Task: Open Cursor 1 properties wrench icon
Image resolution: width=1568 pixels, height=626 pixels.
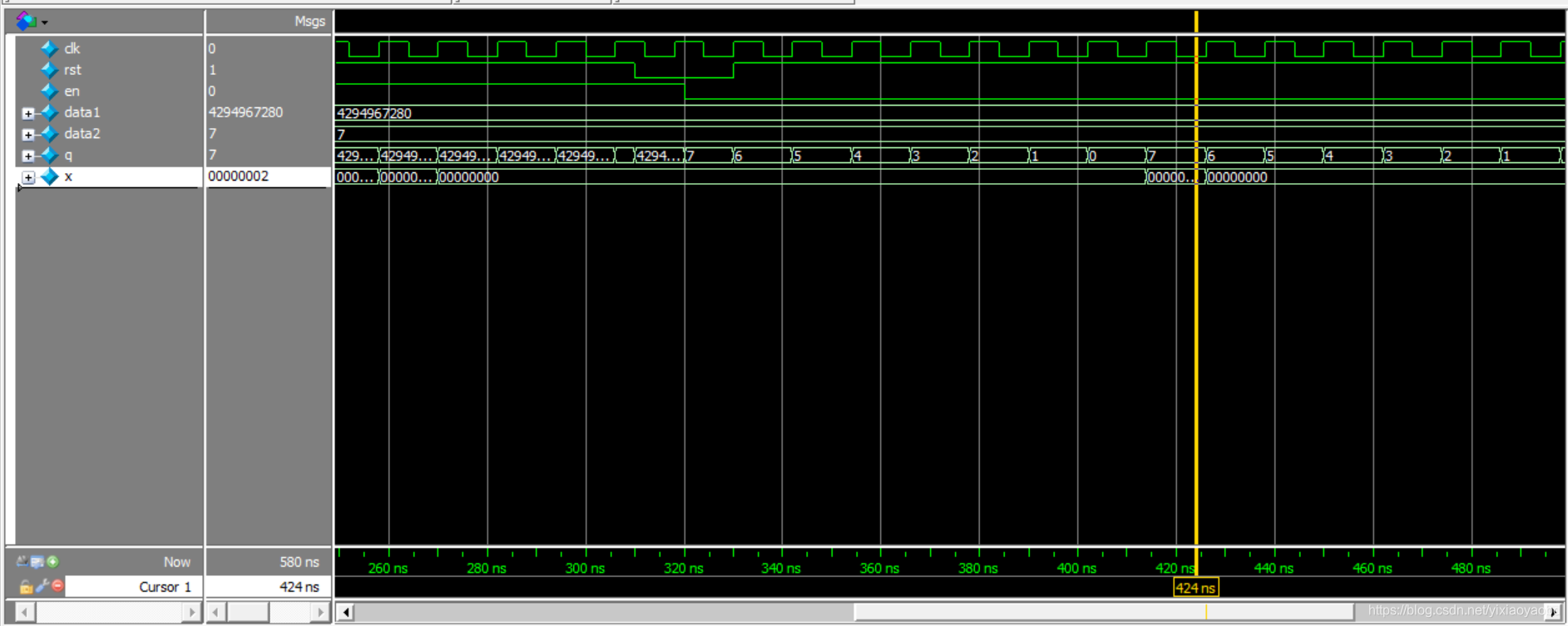Action: click(x=42, y=586)
